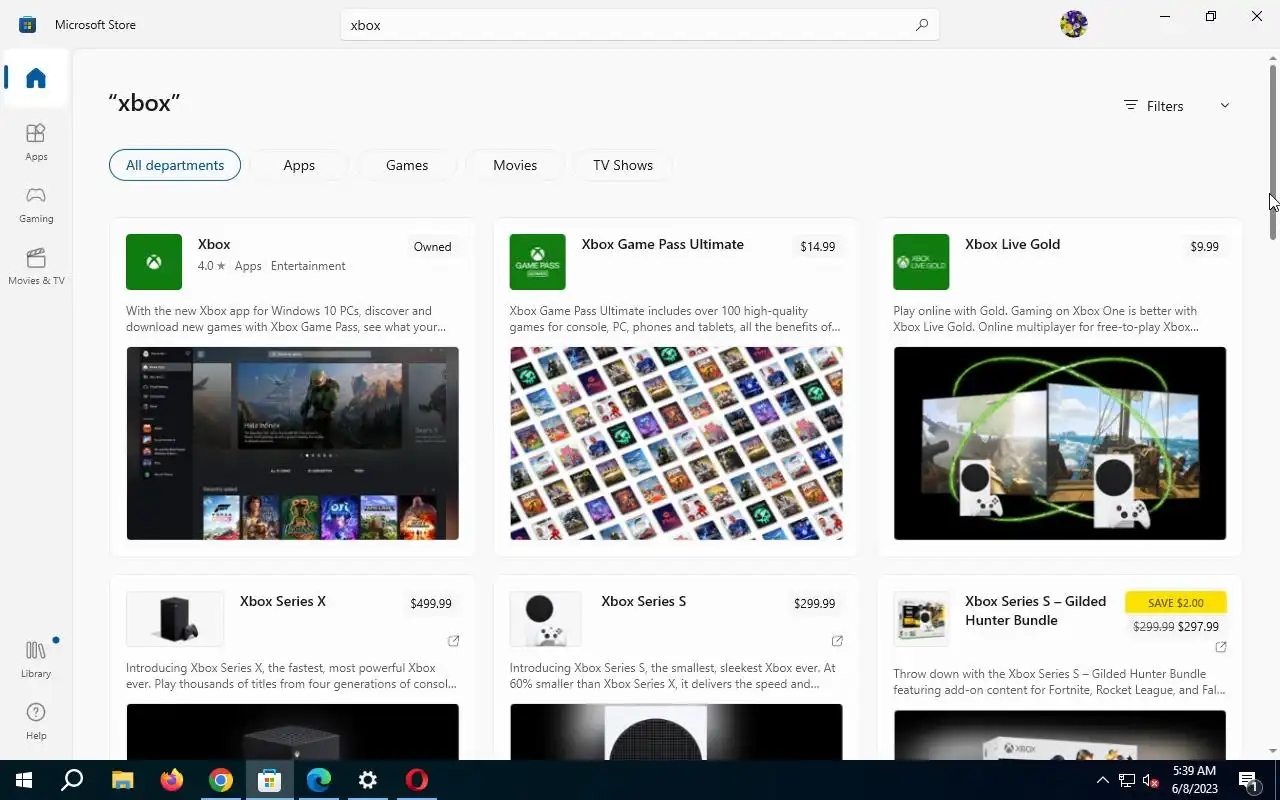Screen dimensions: 1280x800
Task: Open the Xbox Series X title
Action: click(x=283, y=601)
